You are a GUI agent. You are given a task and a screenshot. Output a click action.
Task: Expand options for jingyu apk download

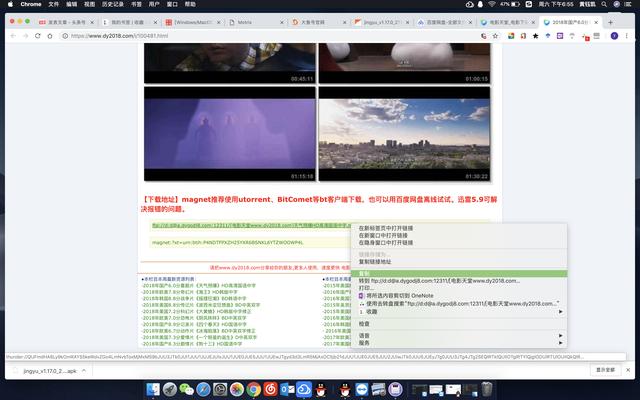[84, 371]
